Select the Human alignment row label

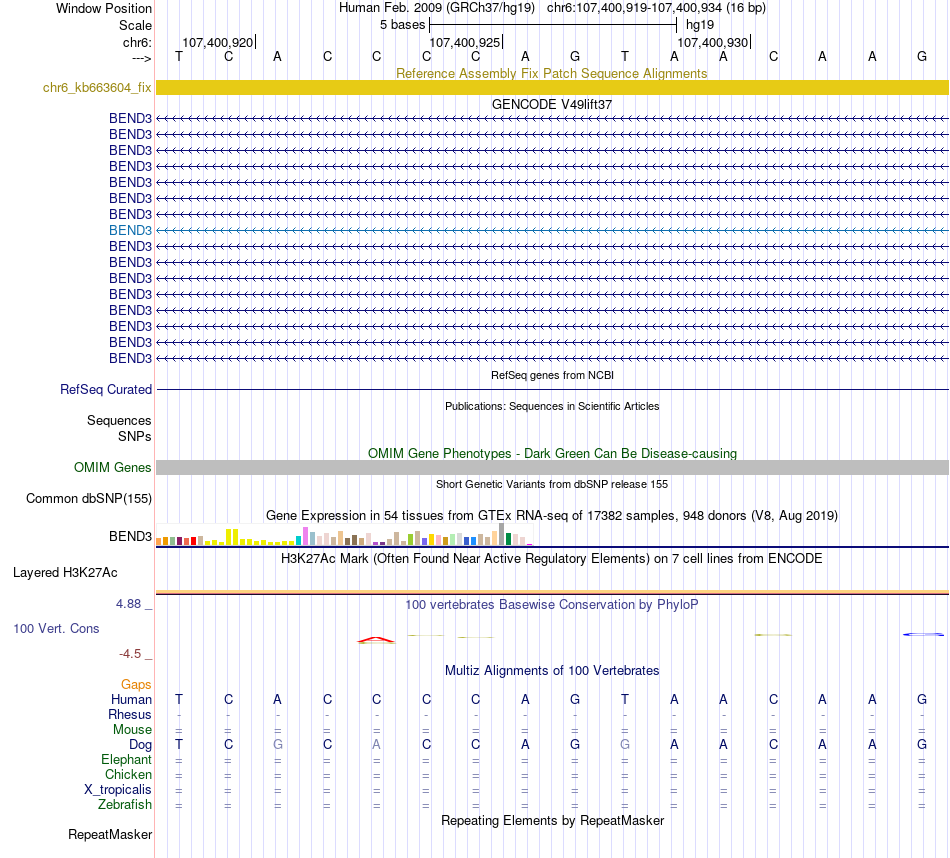point(131,699)
